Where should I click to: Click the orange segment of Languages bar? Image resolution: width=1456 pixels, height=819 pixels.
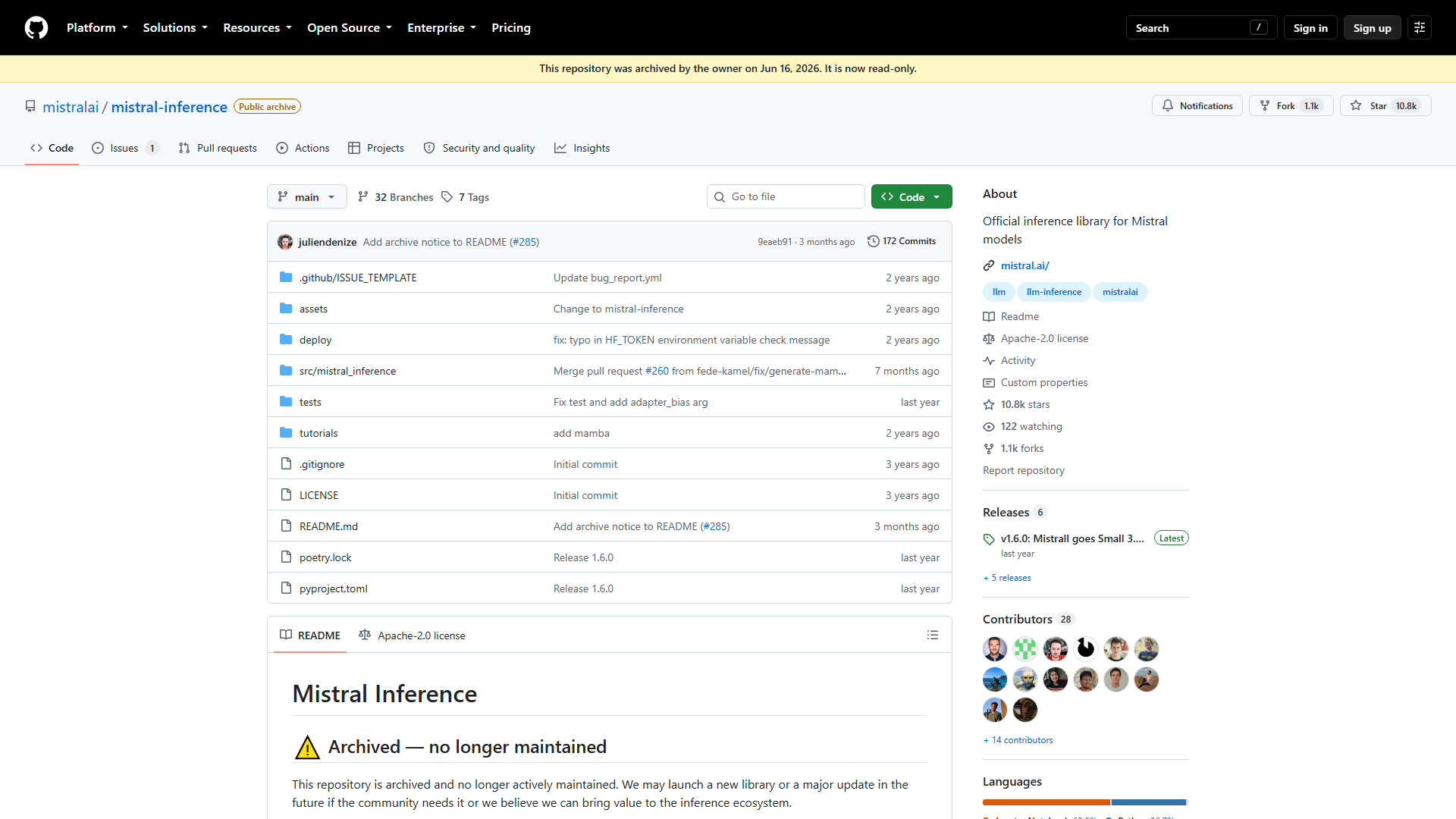pos(1046,802)
